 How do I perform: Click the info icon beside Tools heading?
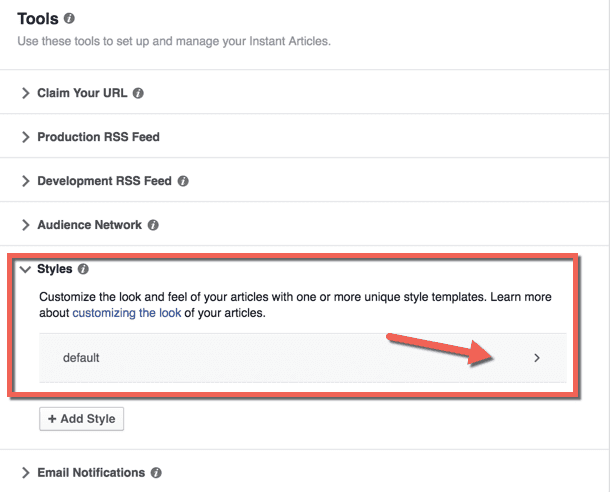click(x=69, y=18)
